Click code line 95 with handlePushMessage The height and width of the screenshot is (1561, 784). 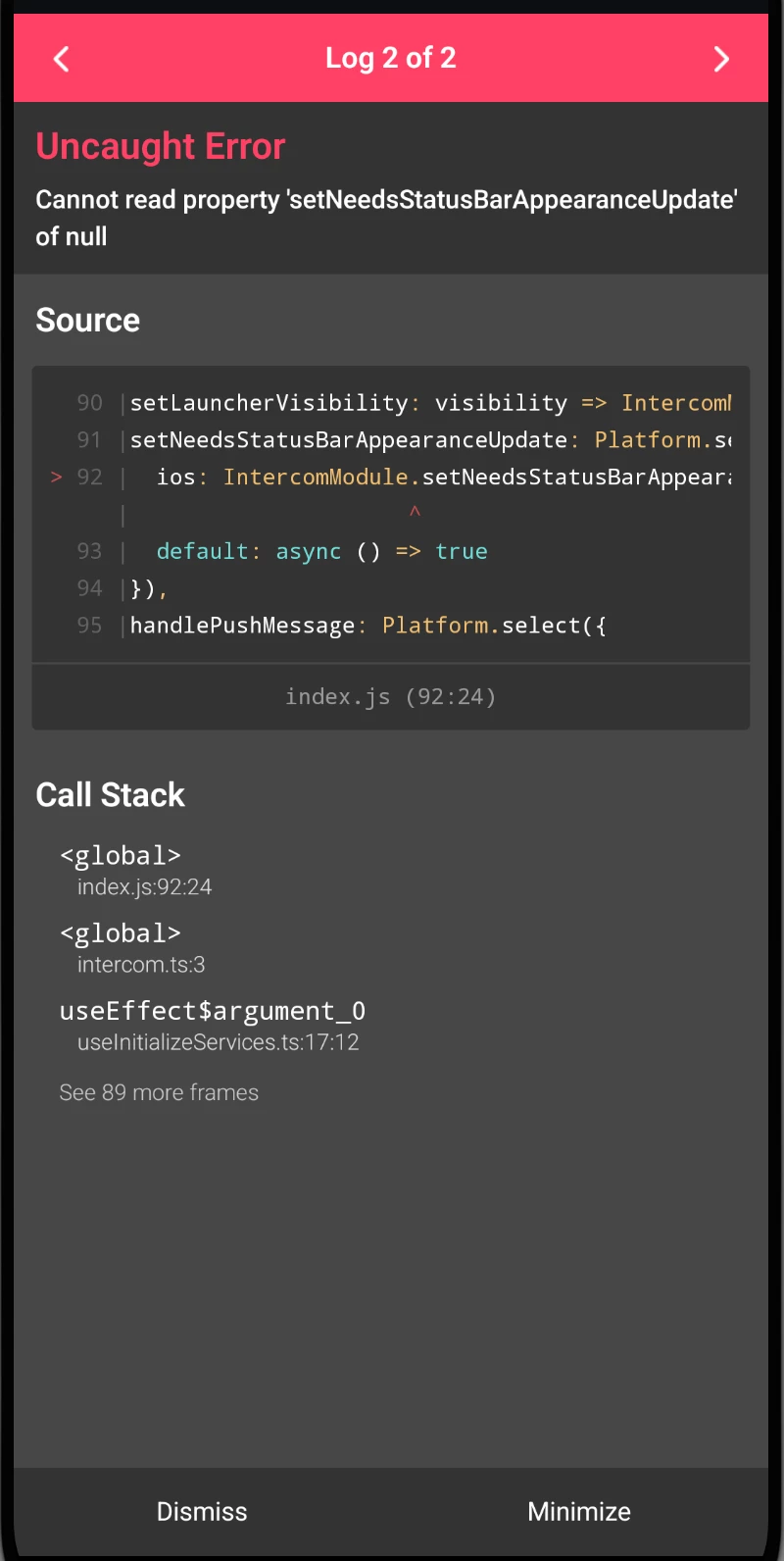(x=367, y=626)
